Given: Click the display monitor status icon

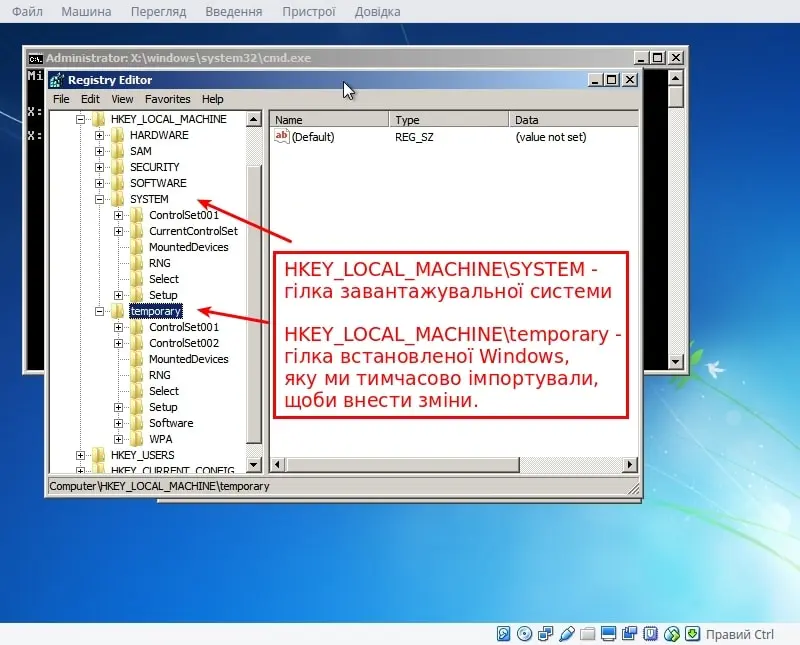Looking at the screenshot, I should tap(608, 634).
